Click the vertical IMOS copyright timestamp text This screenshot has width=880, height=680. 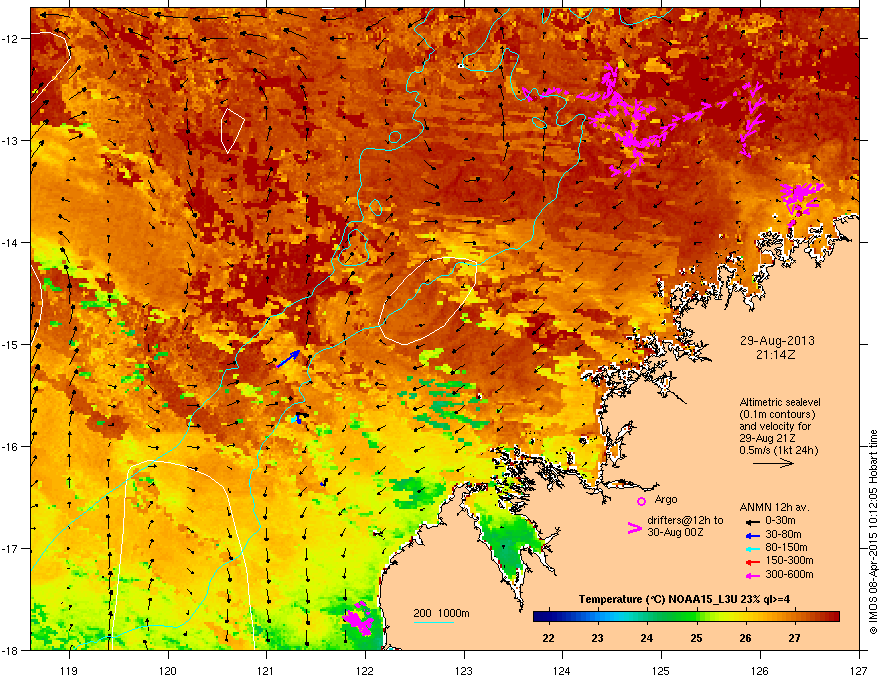(873, 532)
